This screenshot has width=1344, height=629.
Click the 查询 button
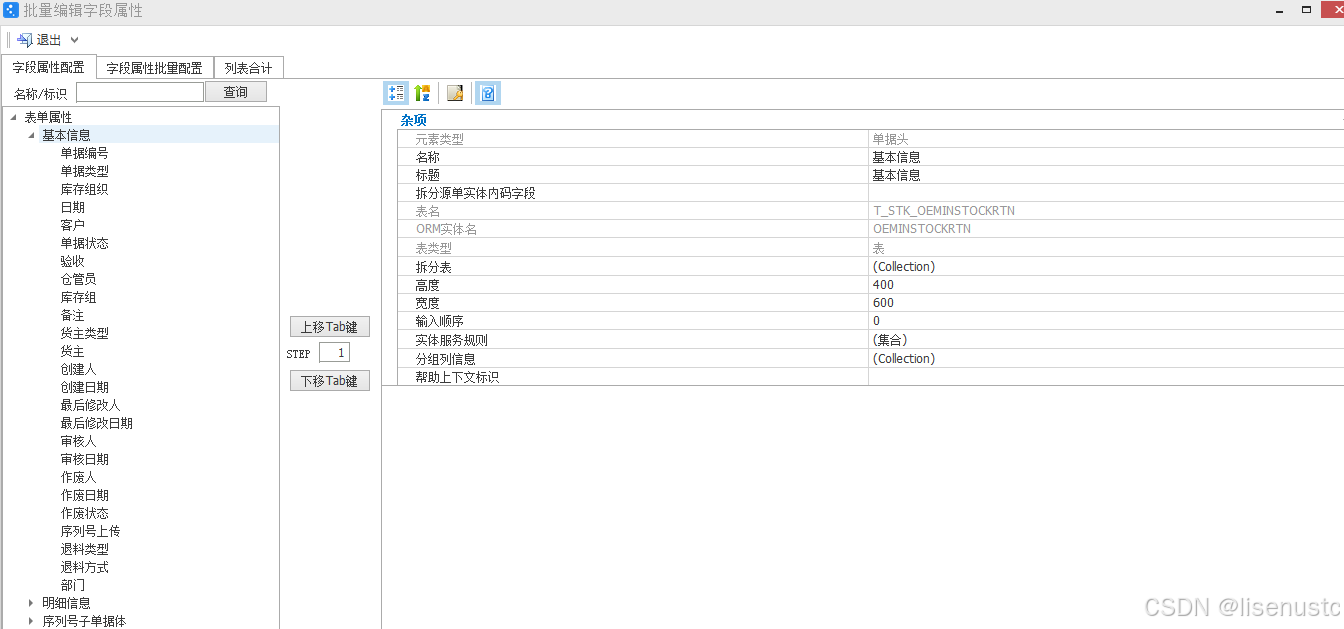point(236,92)
